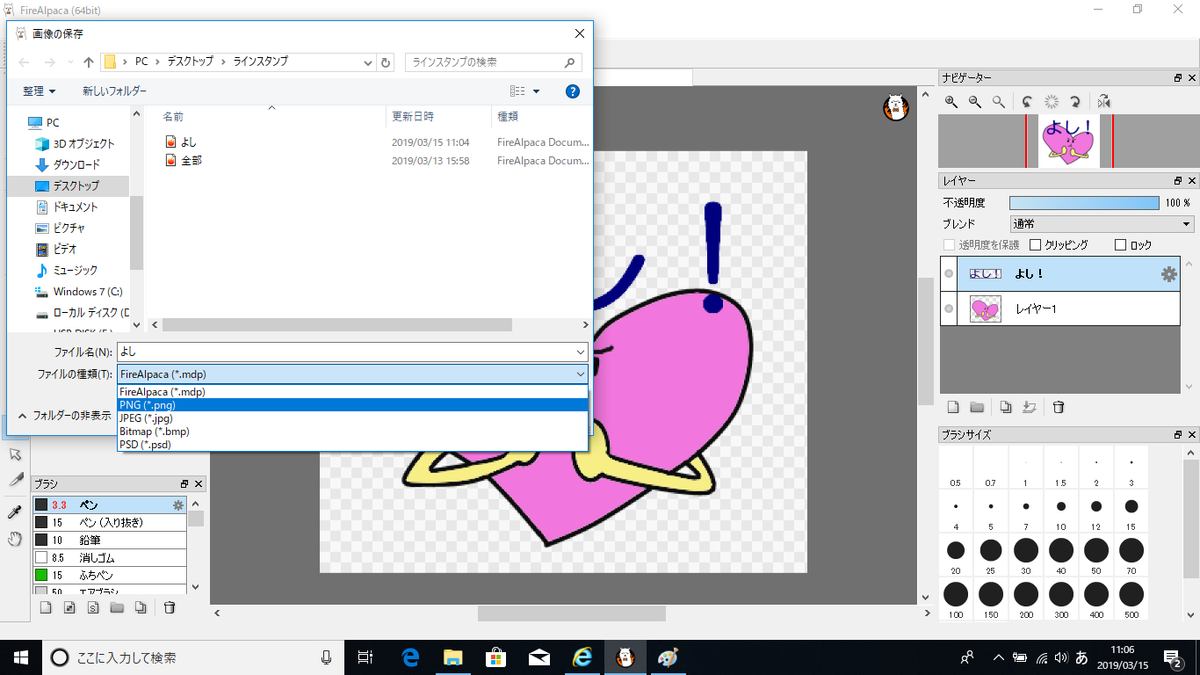The height and width of the screenshot is (675, 1200).
Task: Open ブレンド mode dropdown
Action: 1101,224
